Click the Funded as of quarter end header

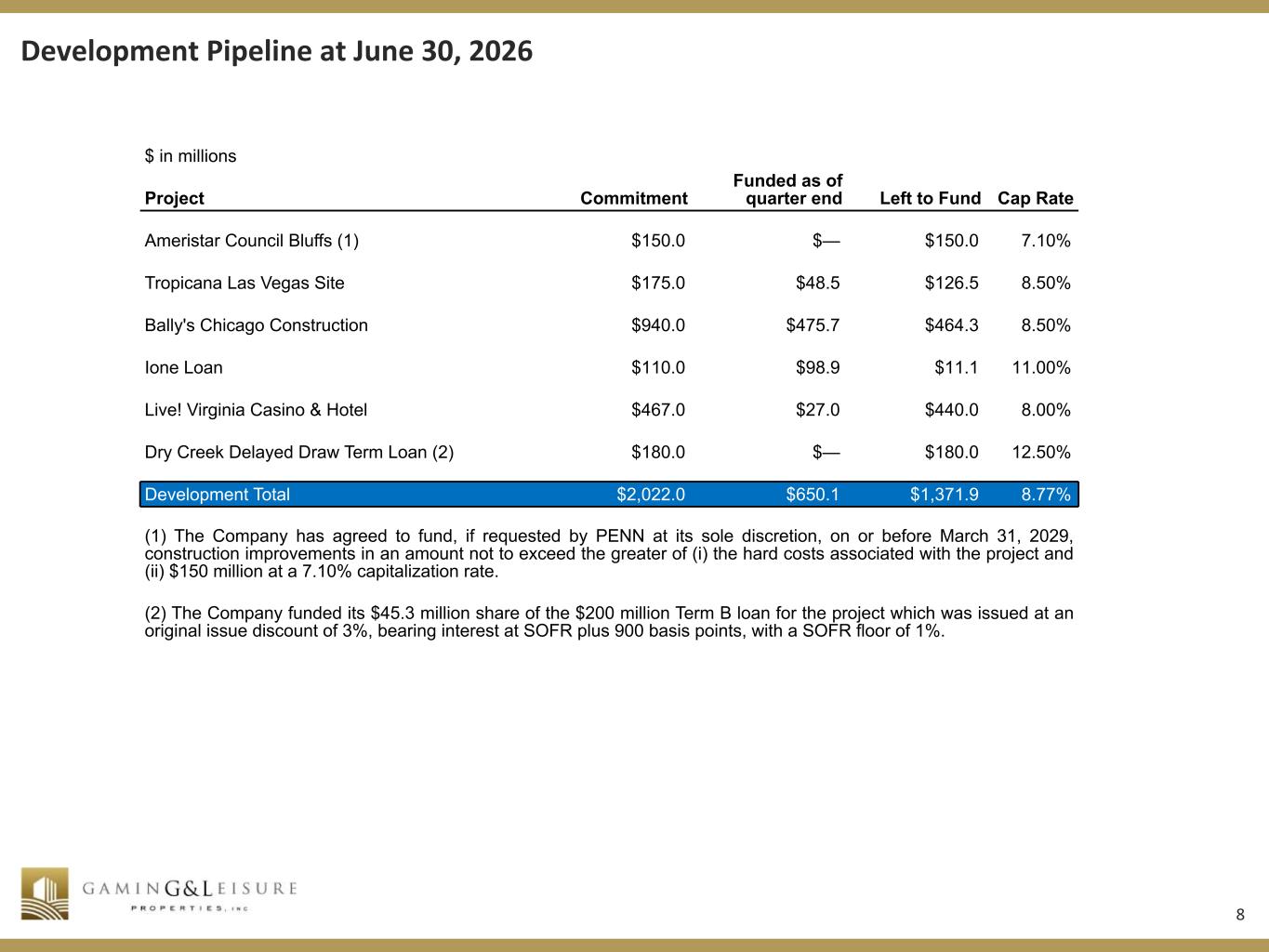(x=788, y=190)
